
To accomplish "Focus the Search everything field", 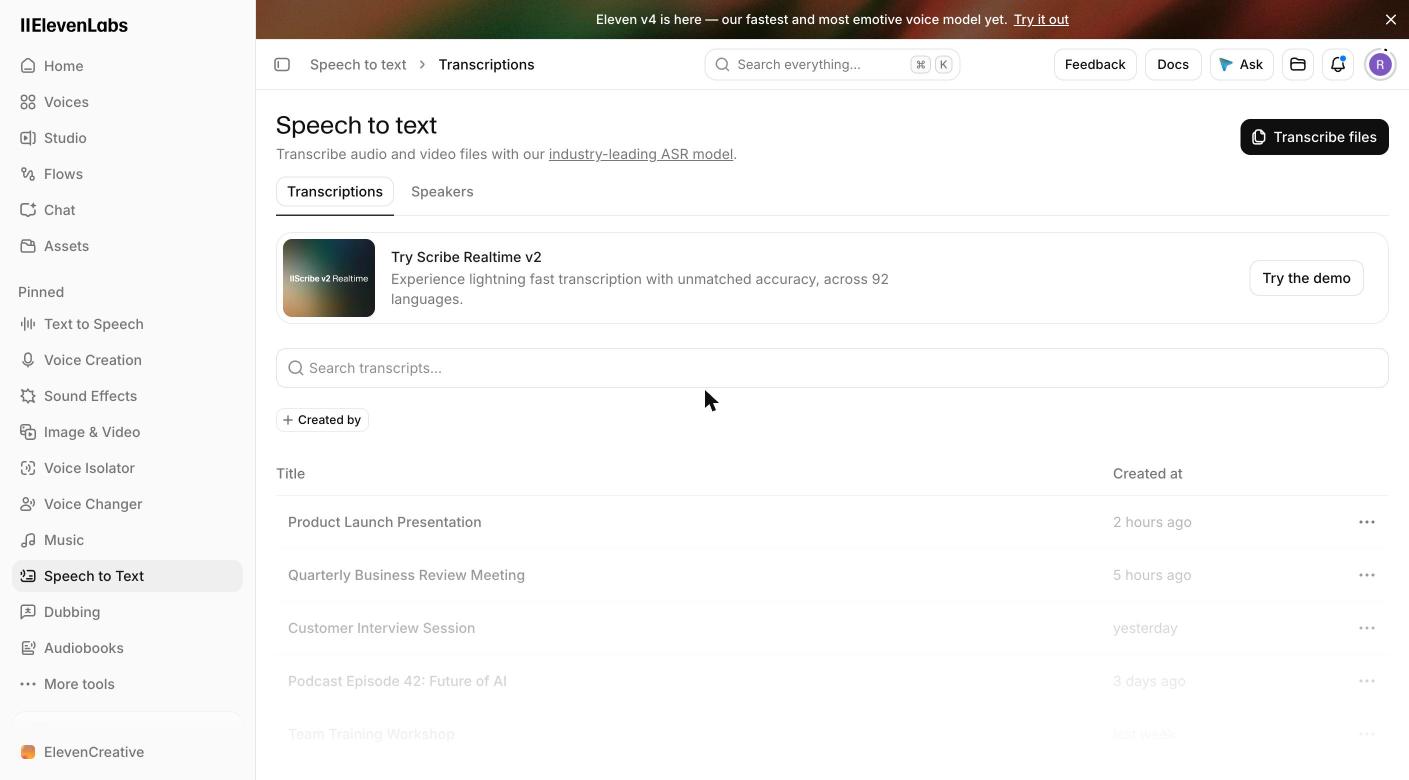I will pos(832,64).
